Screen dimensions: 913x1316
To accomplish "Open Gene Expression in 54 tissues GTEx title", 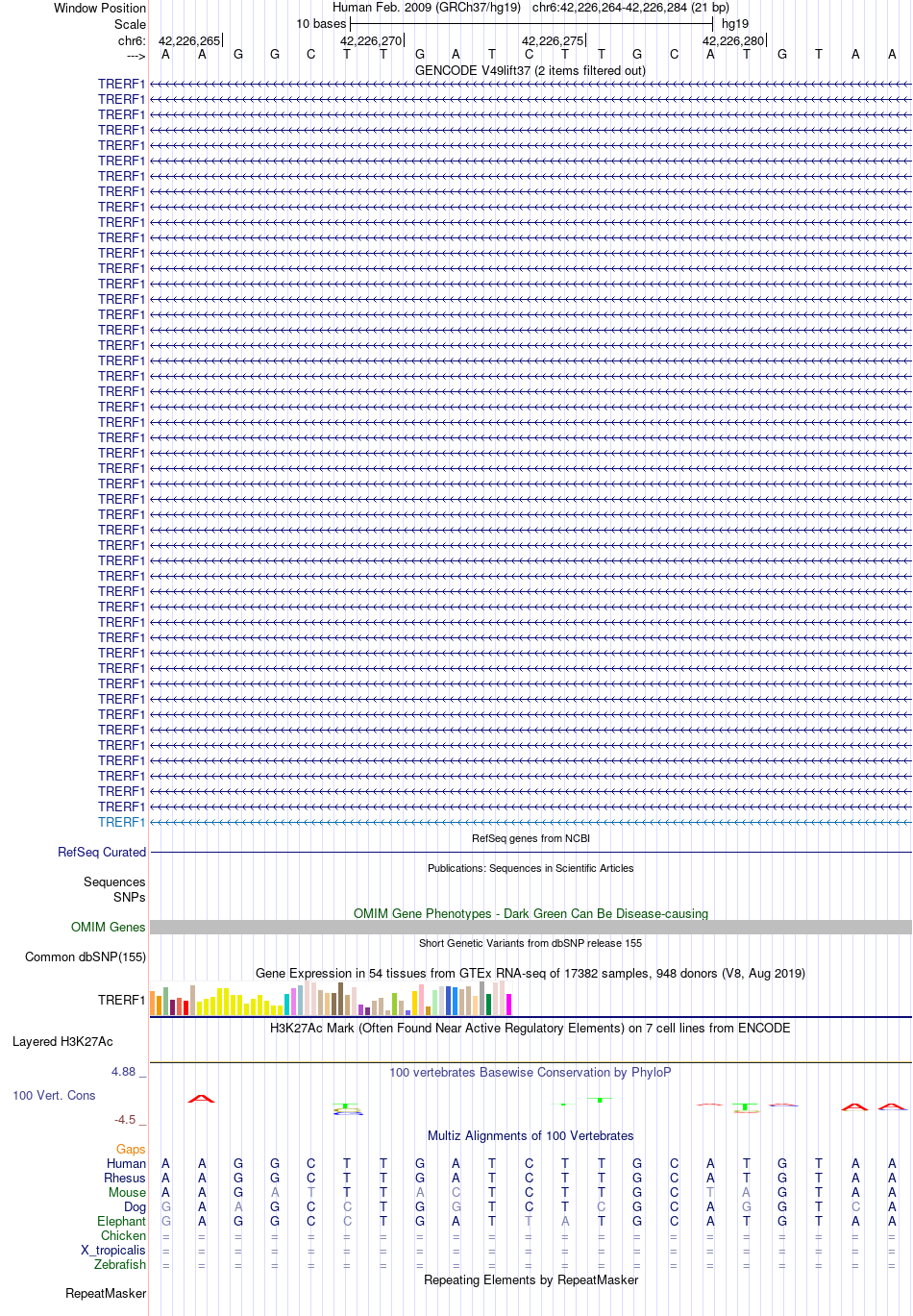I will point(531,973).
